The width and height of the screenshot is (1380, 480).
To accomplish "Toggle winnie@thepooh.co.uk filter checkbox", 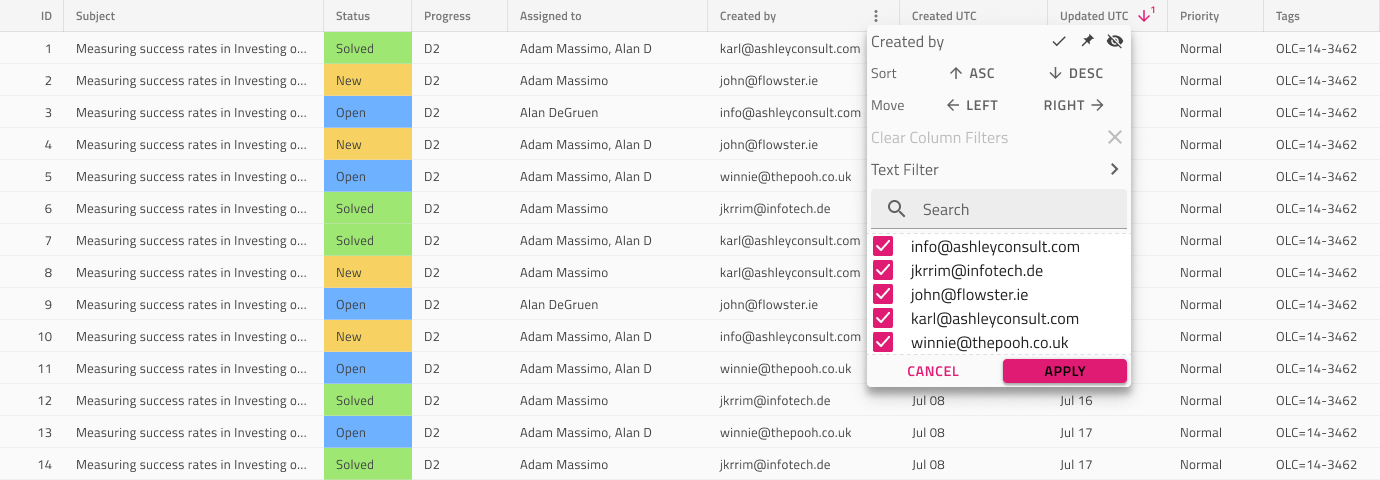I will (883, 342).
